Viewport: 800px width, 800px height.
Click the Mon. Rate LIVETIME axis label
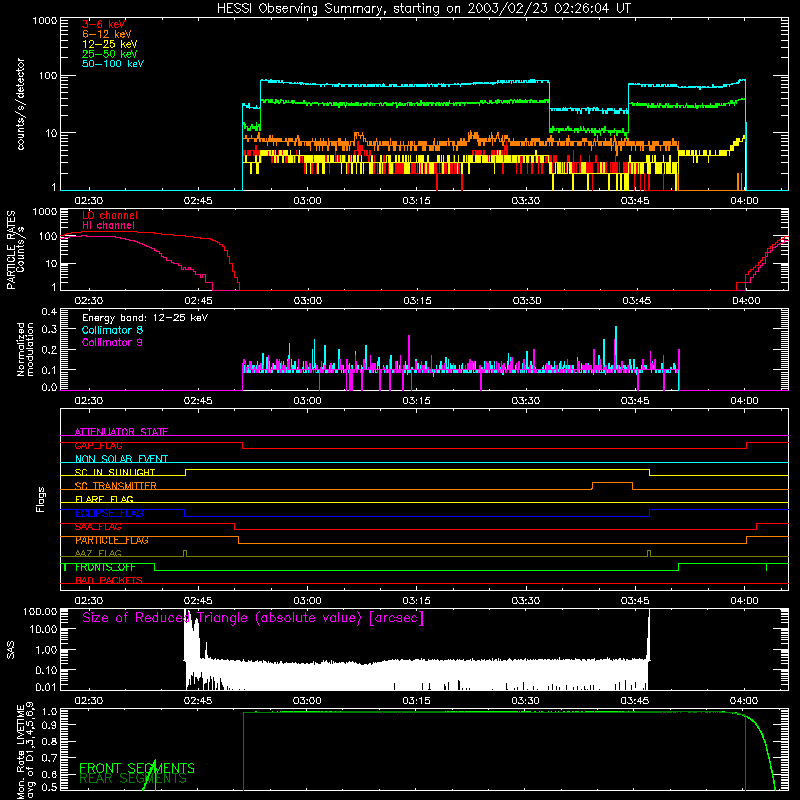[x=25, y=751]
